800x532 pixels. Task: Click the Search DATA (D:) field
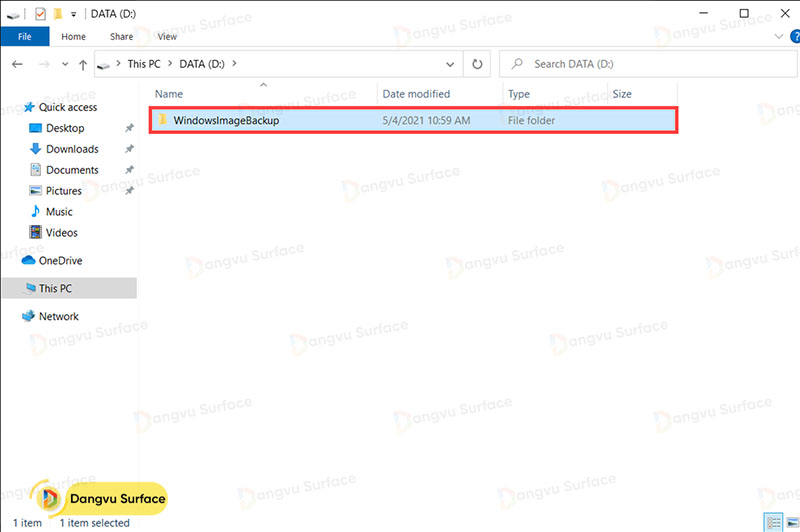[648, 64]
